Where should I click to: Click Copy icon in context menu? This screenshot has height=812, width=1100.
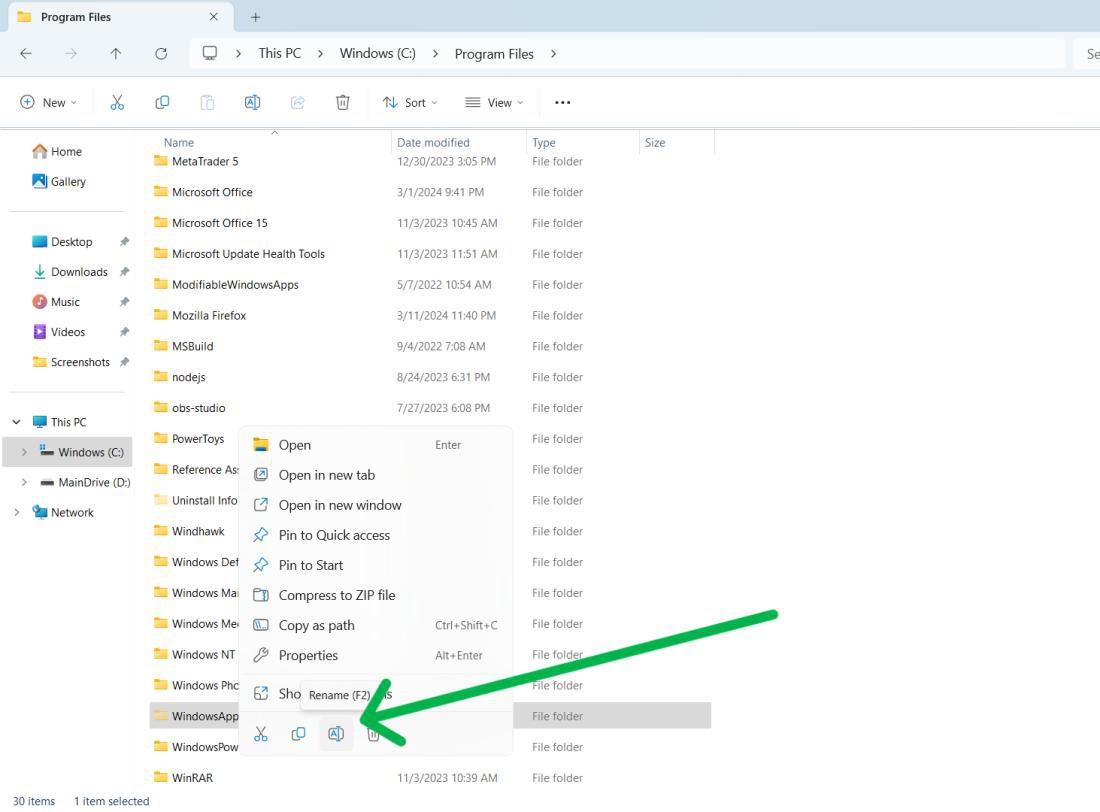(298, 734)
